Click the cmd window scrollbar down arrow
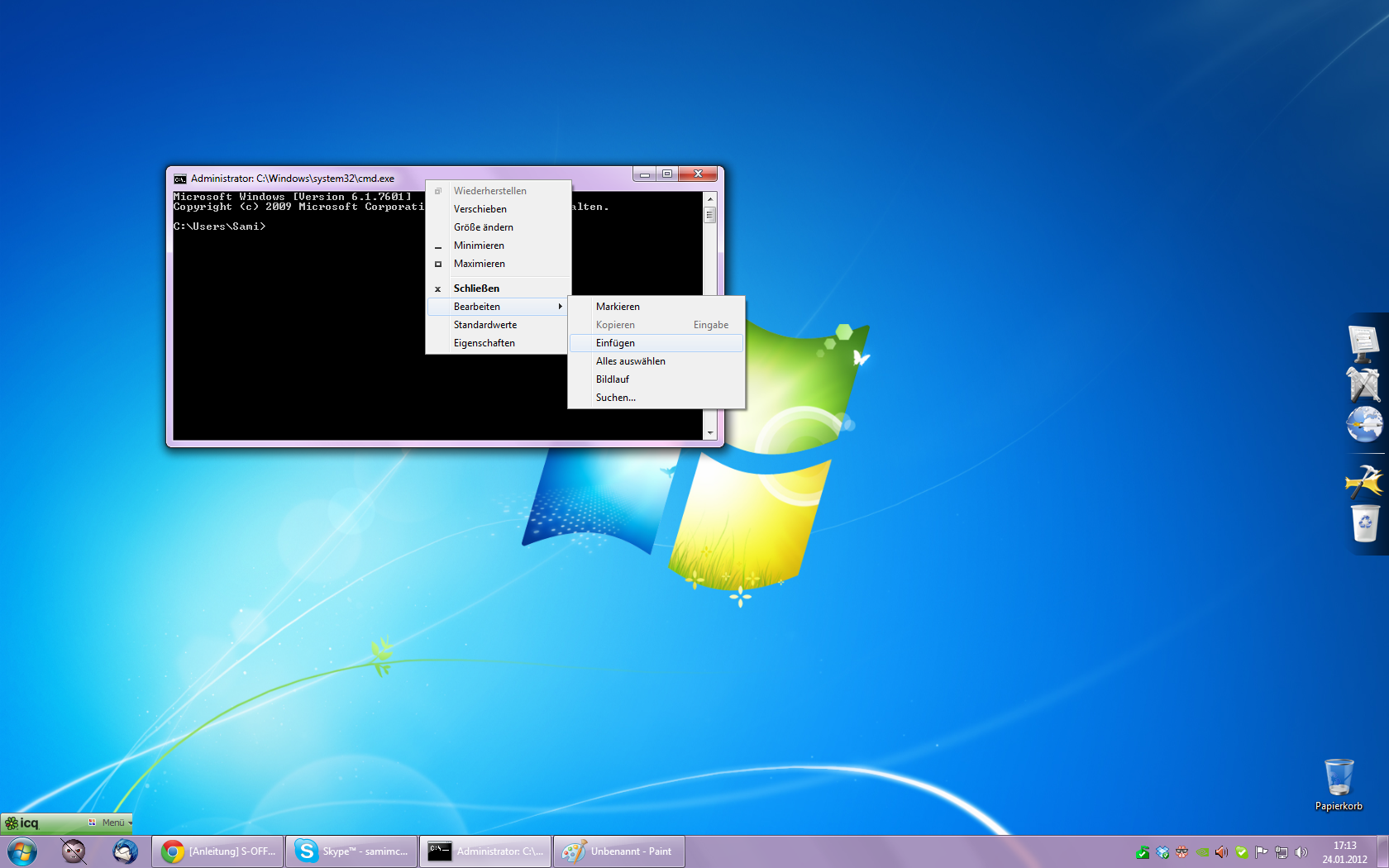 click(709, 433)
